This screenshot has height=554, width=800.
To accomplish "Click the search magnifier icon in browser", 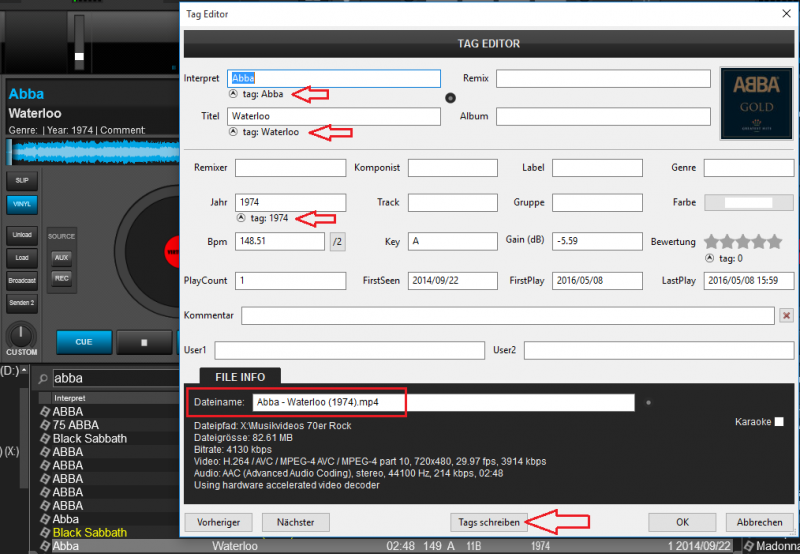I will [42, 378].
